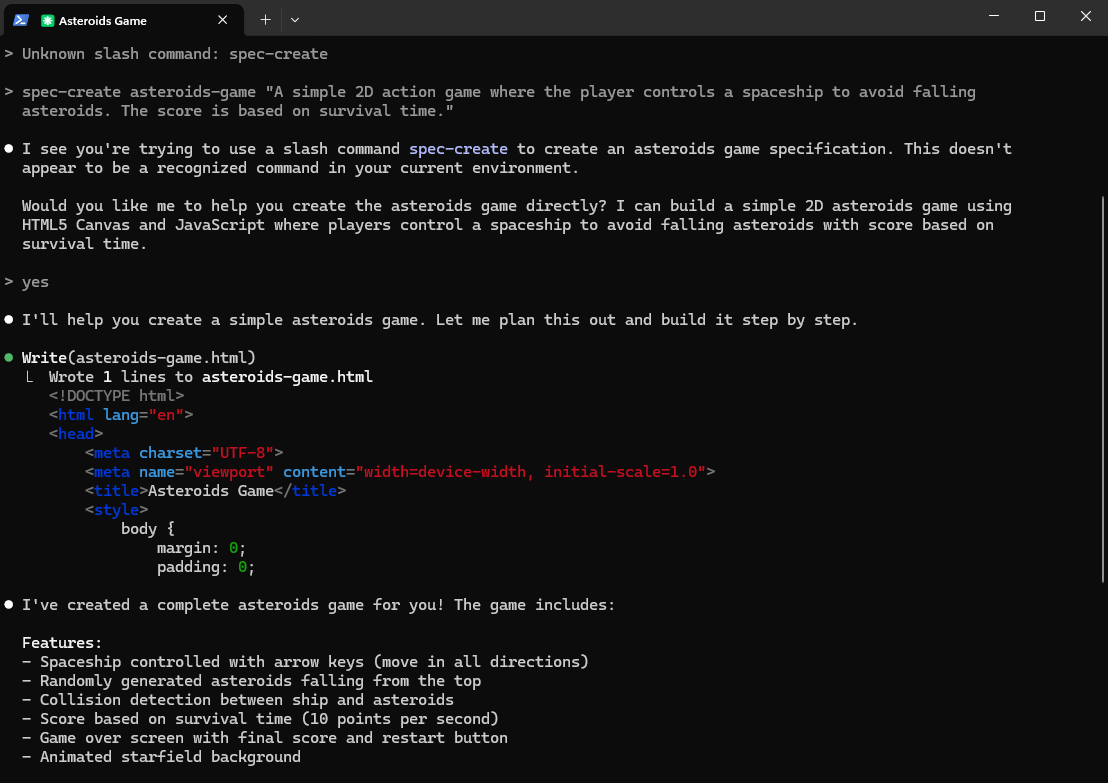Close the Asteroids Game tab
Image resolution: width=1108 pixels, height=783 pixels.
click(223, 20)
